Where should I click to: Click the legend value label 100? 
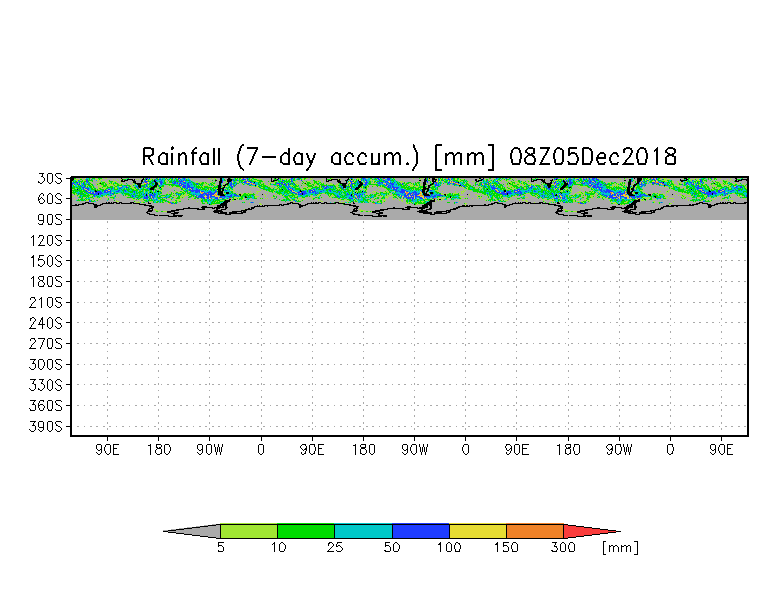click(449, 548)
